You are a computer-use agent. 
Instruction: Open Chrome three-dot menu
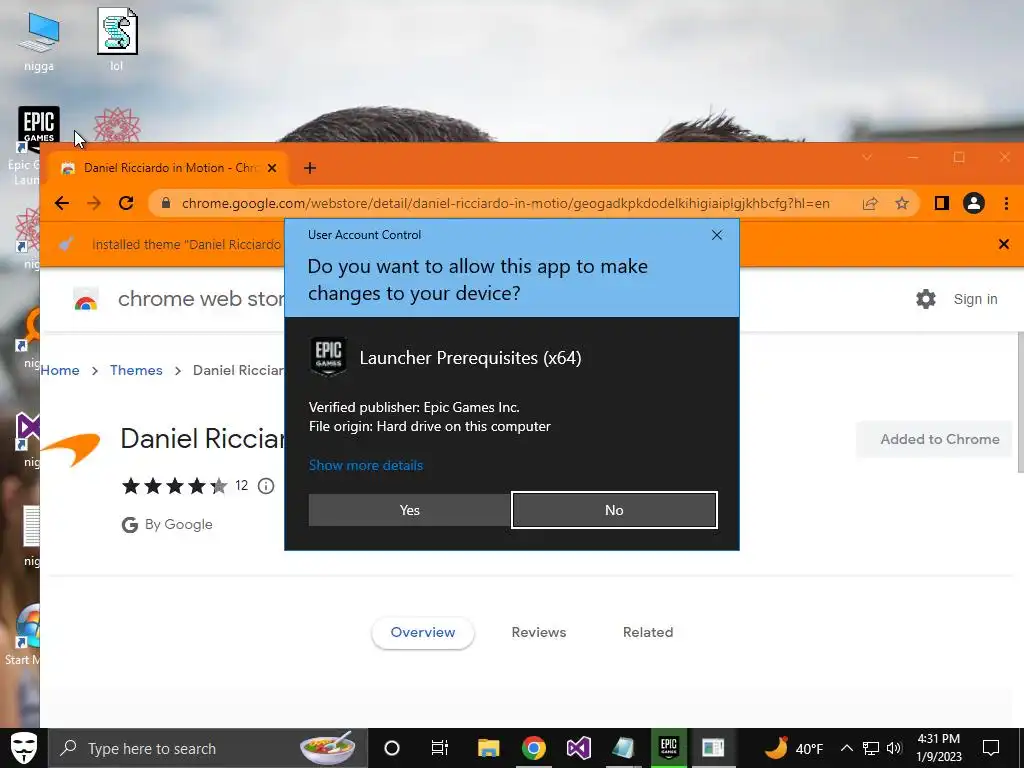click(1006, 204)
